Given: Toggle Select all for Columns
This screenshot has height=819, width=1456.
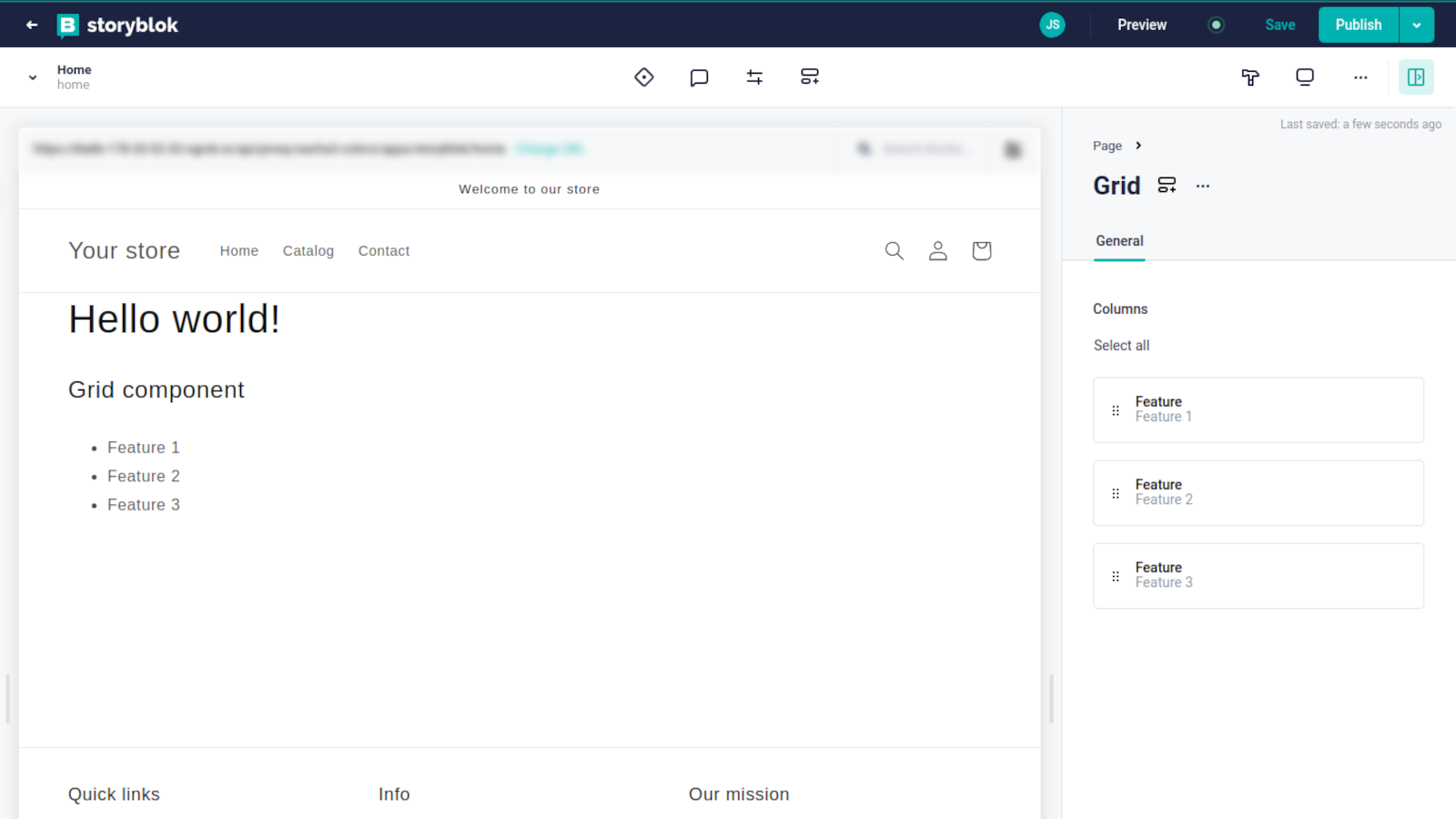Looking at the screenshot, I should pyautogui.click(x=1121, y=345).
